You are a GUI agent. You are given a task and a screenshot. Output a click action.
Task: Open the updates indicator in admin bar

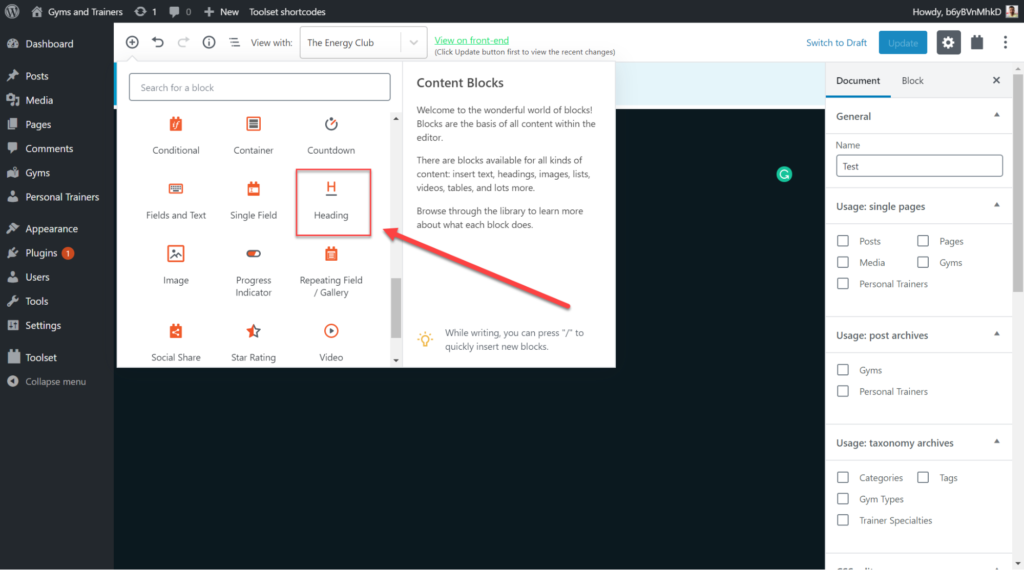pos(145,12)
